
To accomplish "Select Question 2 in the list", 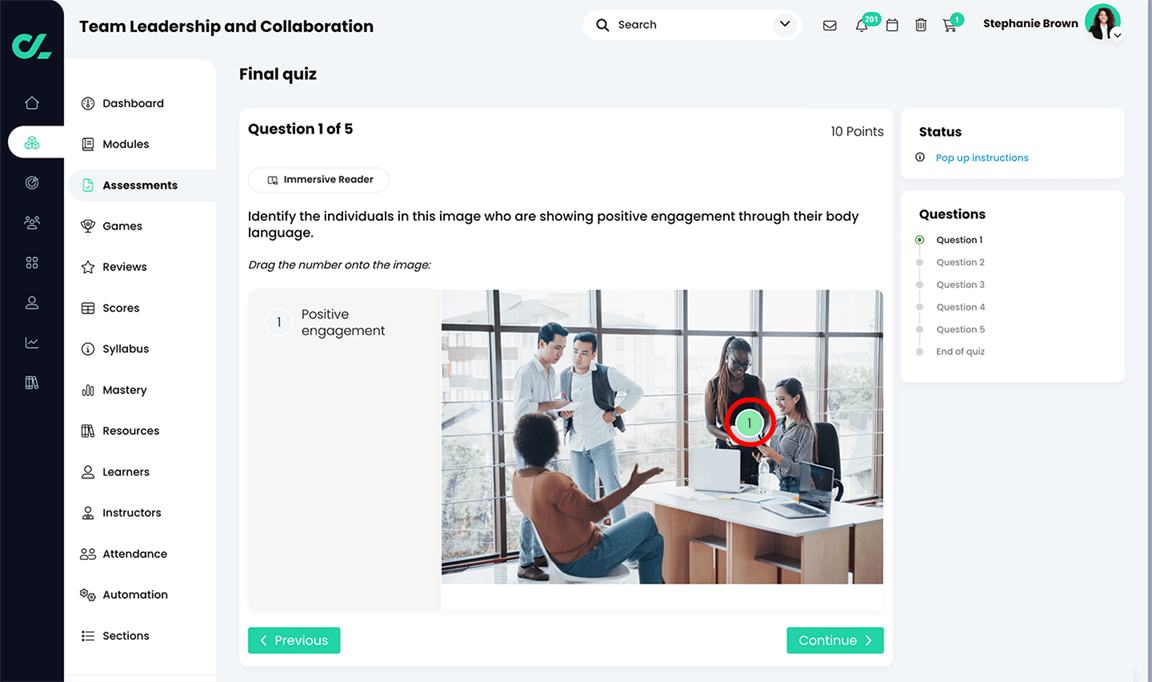I will 960,262.
